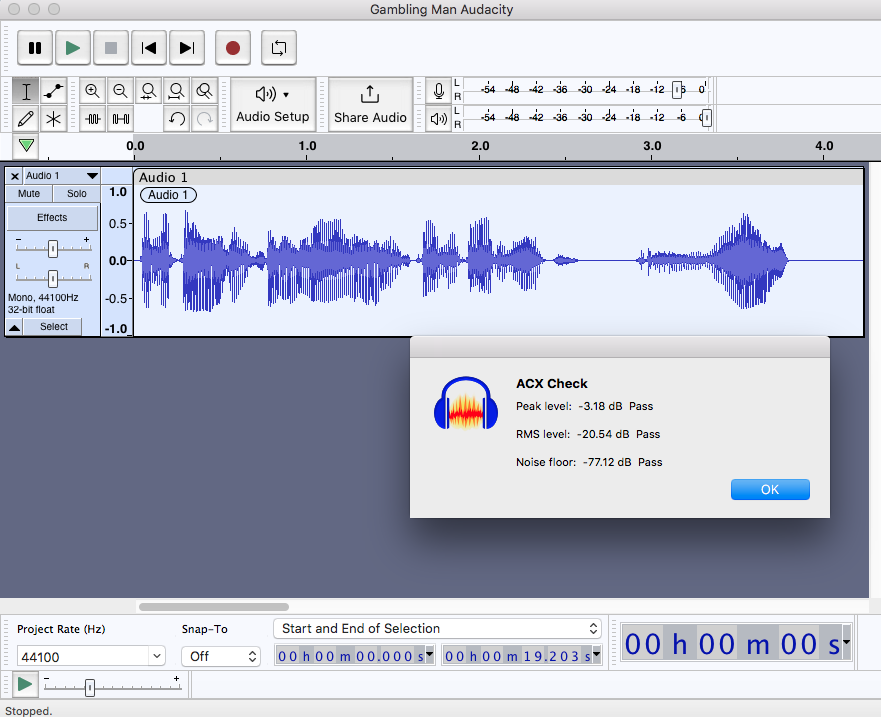Image resolution: width=881 pixels, height=717 pixels.
Task: Click the microphone record meter icon
Action: 438,90
